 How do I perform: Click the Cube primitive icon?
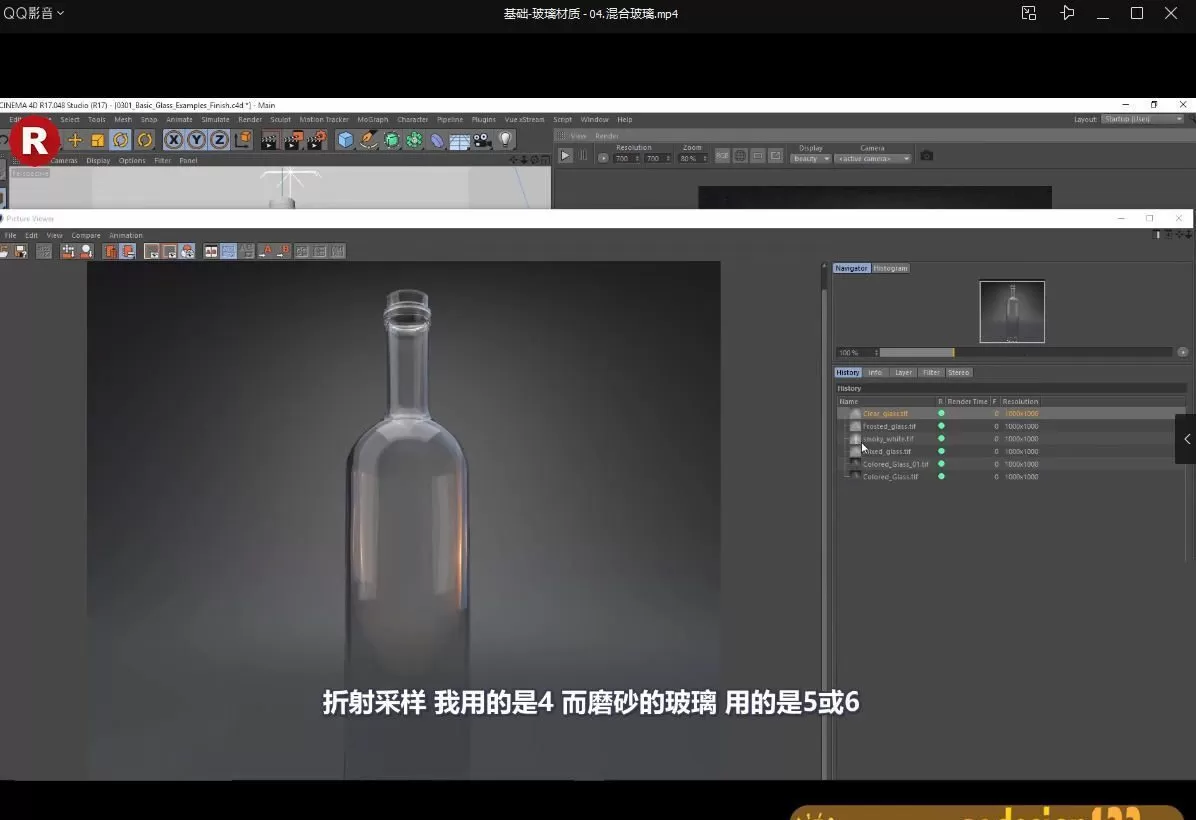(345, 140)
